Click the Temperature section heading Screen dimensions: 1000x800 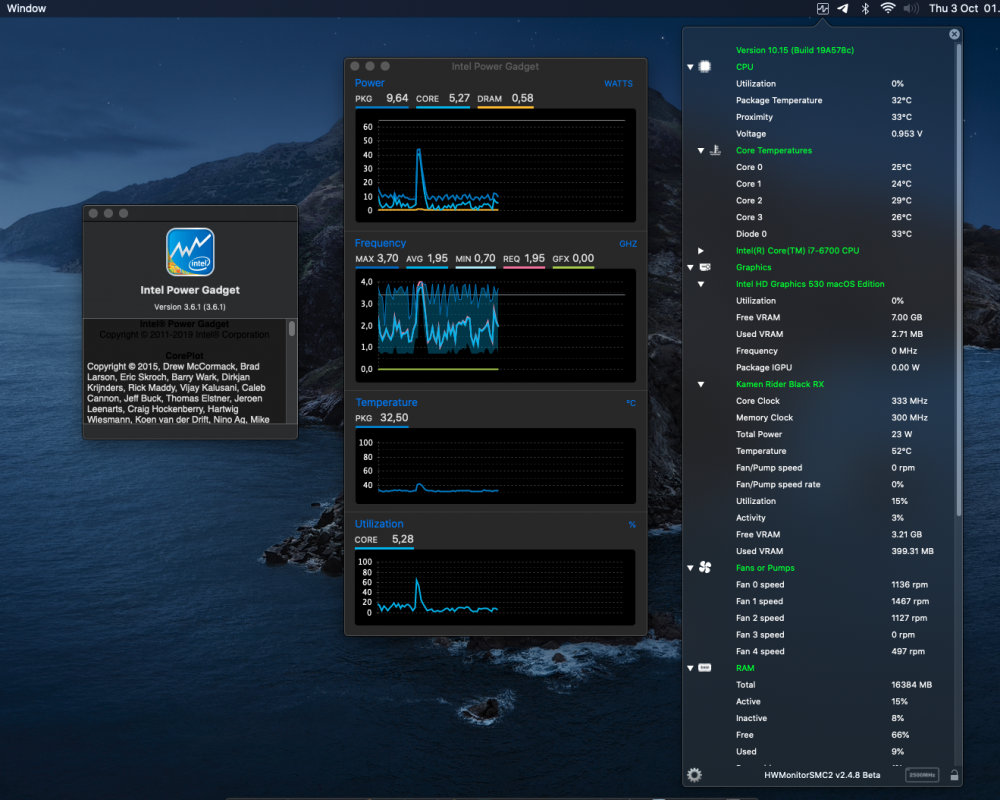pos(386,403)
